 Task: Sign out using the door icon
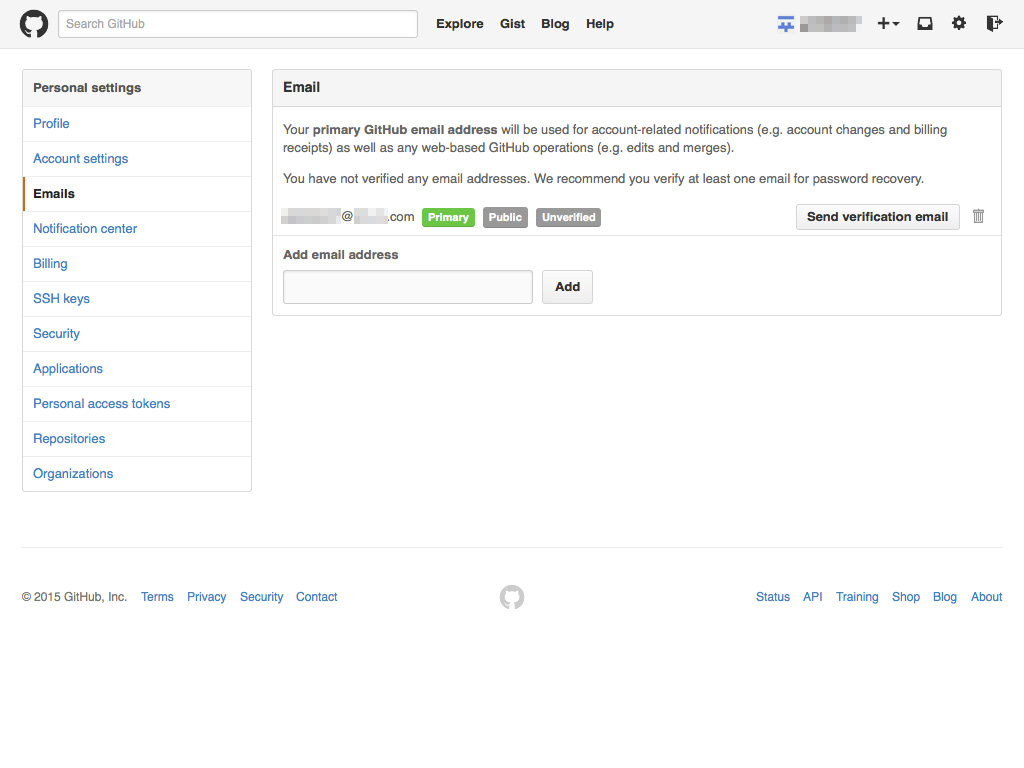click(992, 23)
